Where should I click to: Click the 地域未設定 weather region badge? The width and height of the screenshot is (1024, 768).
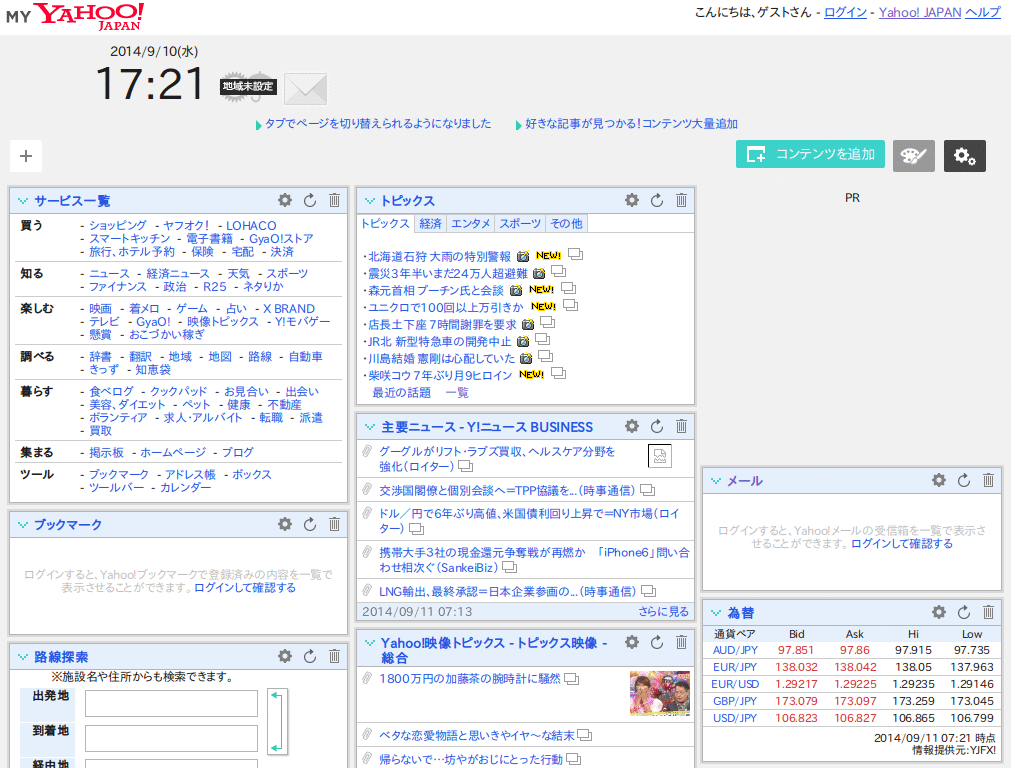(248, 86)
